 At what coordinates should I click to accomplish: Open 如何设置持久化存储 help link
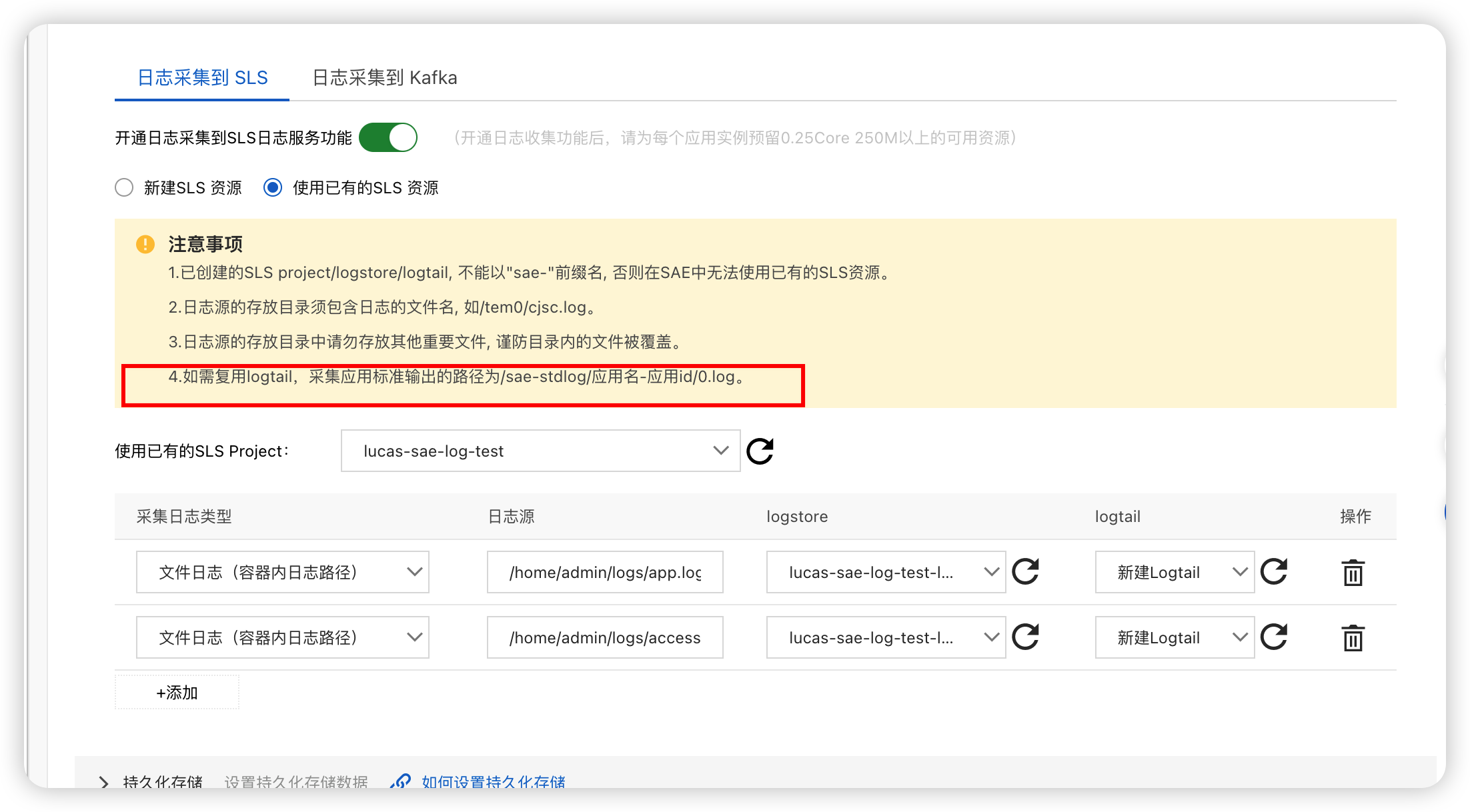[494, 781]
